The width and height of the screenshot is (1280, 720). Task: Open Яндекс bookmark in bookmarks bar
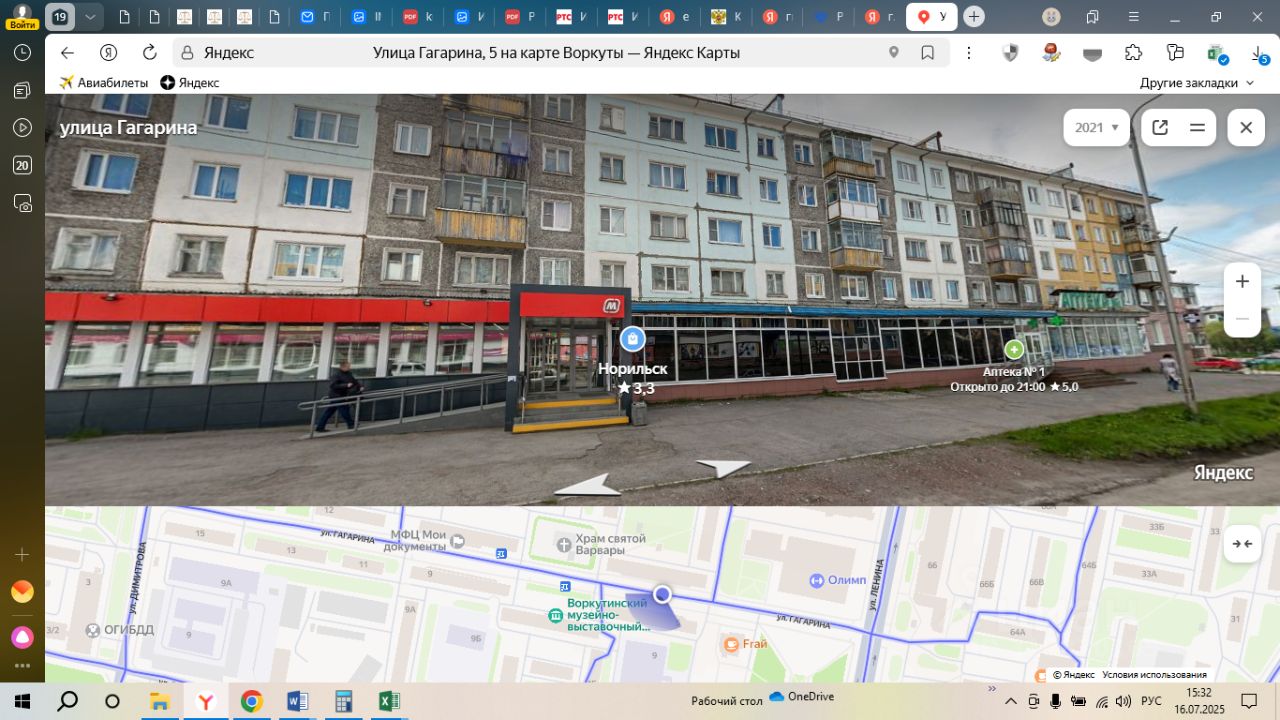coord(190,83)
